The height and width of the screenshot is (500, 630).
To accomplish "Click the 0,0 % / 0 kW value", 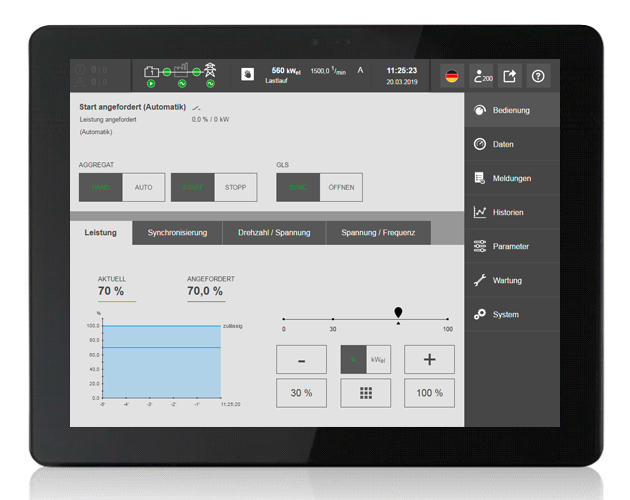I will click(211, 119).
